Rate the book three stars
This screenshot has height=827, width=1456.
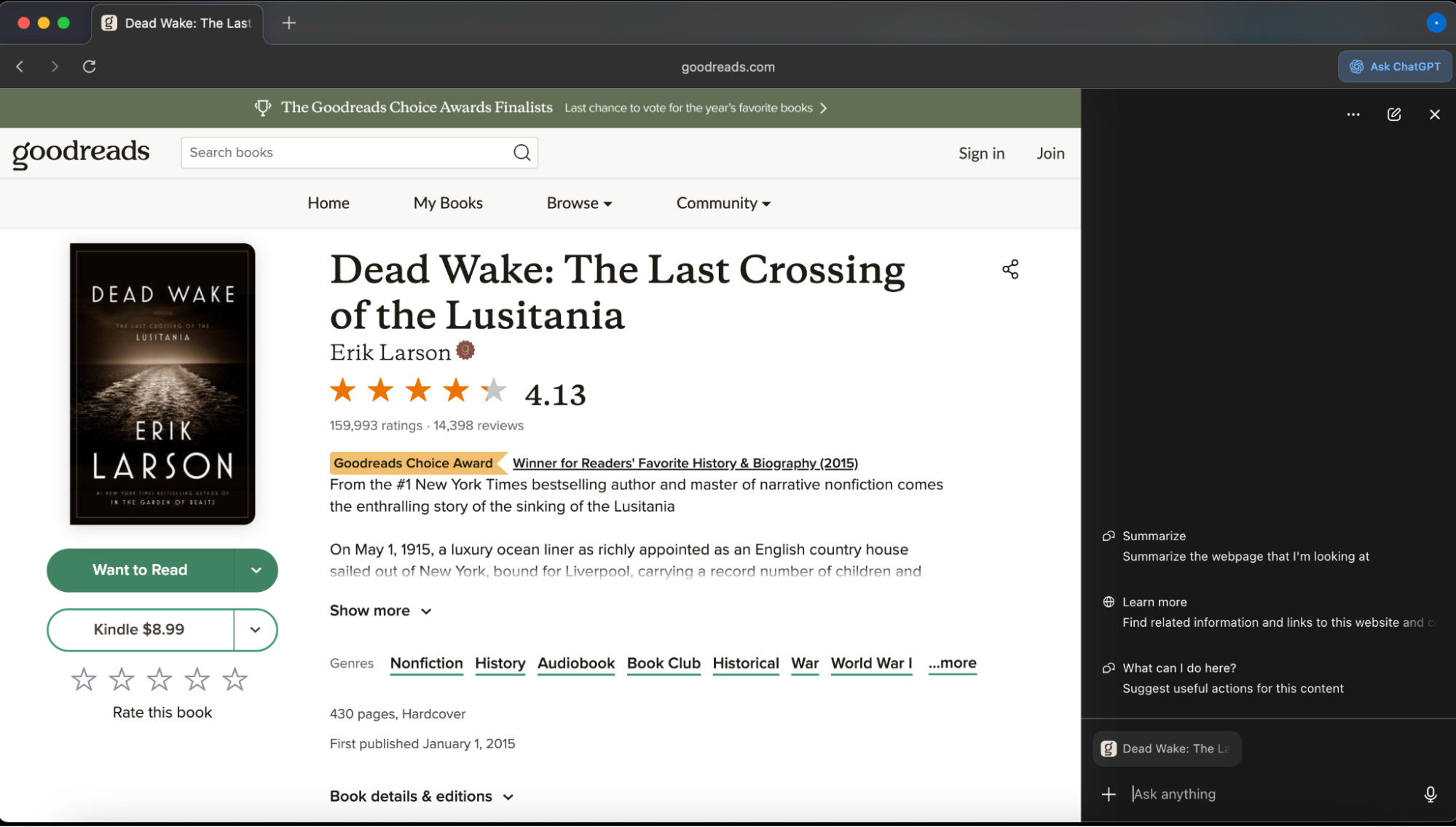[x=159, y=680]
